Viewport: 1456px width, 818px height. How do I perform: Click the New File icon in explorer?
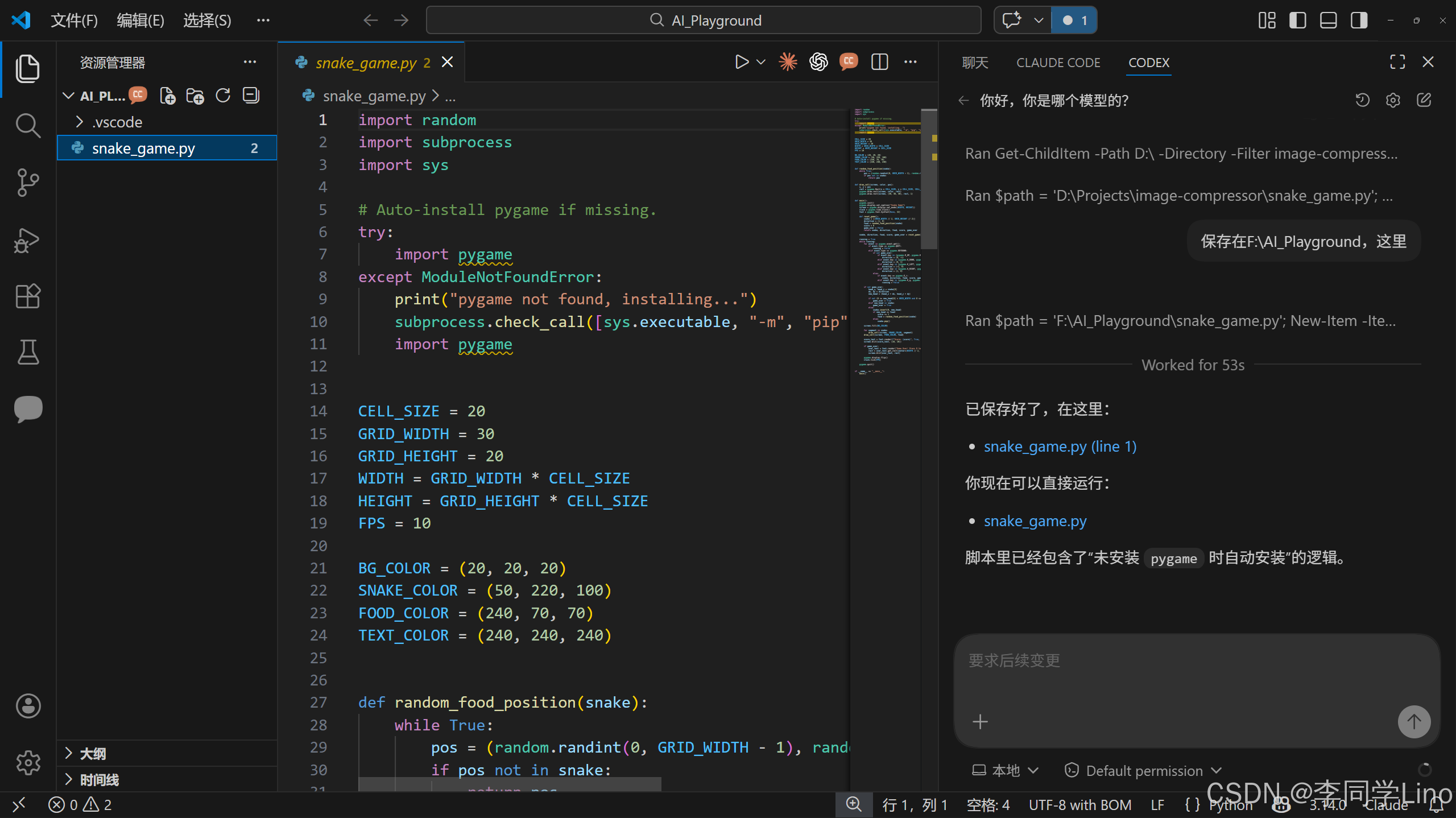[x=168, y=96]
